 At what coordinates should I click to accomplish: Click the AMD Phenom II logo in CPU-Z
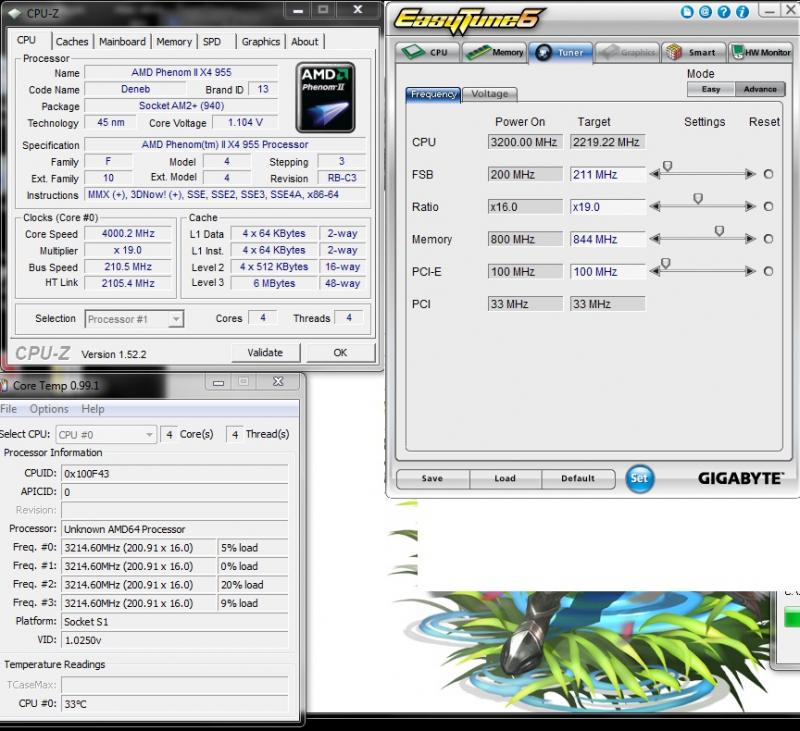(x=326, y=97)
